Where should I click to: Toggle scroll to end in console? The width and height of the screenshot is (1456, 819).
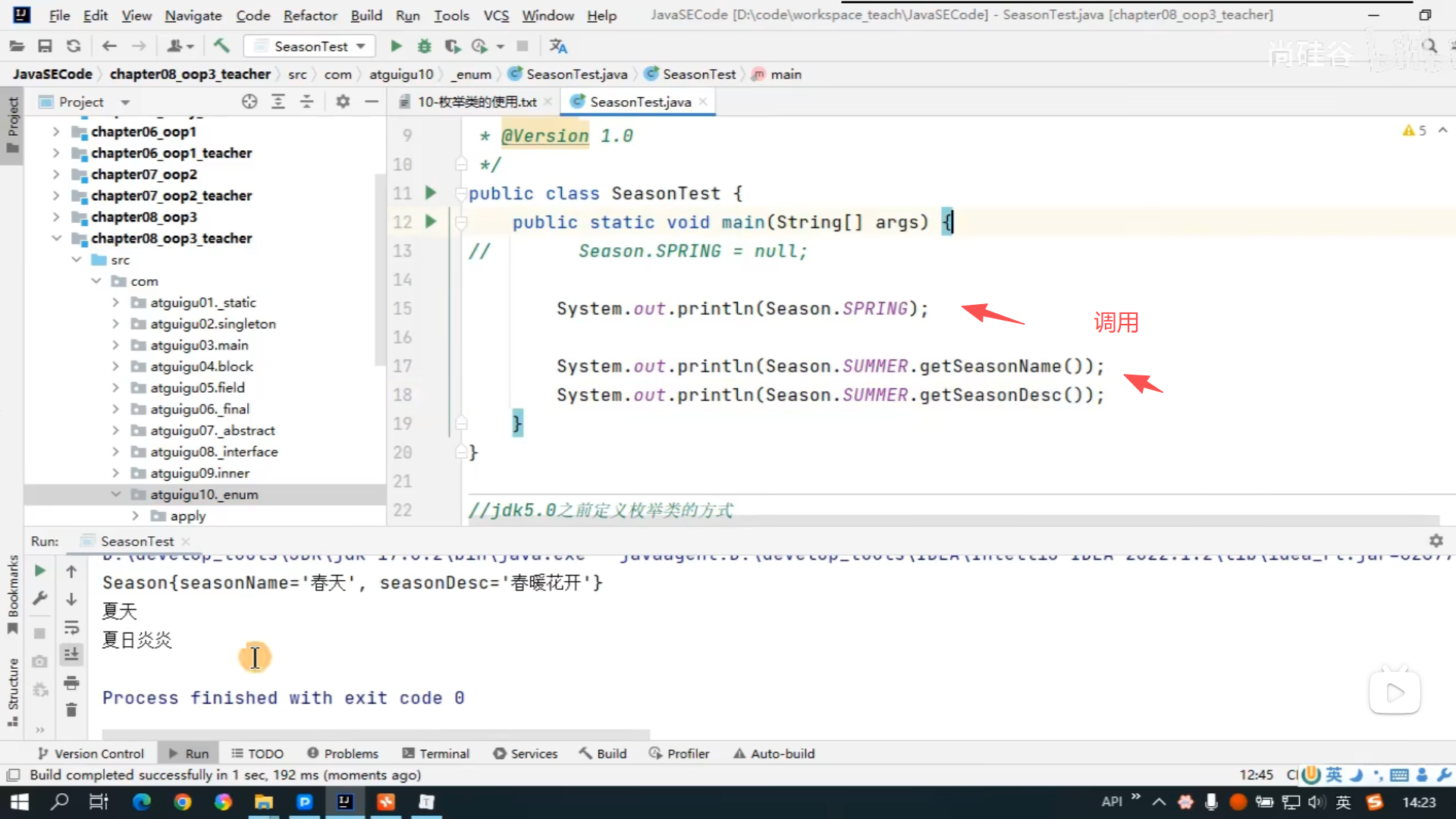(x=71, y=654)
